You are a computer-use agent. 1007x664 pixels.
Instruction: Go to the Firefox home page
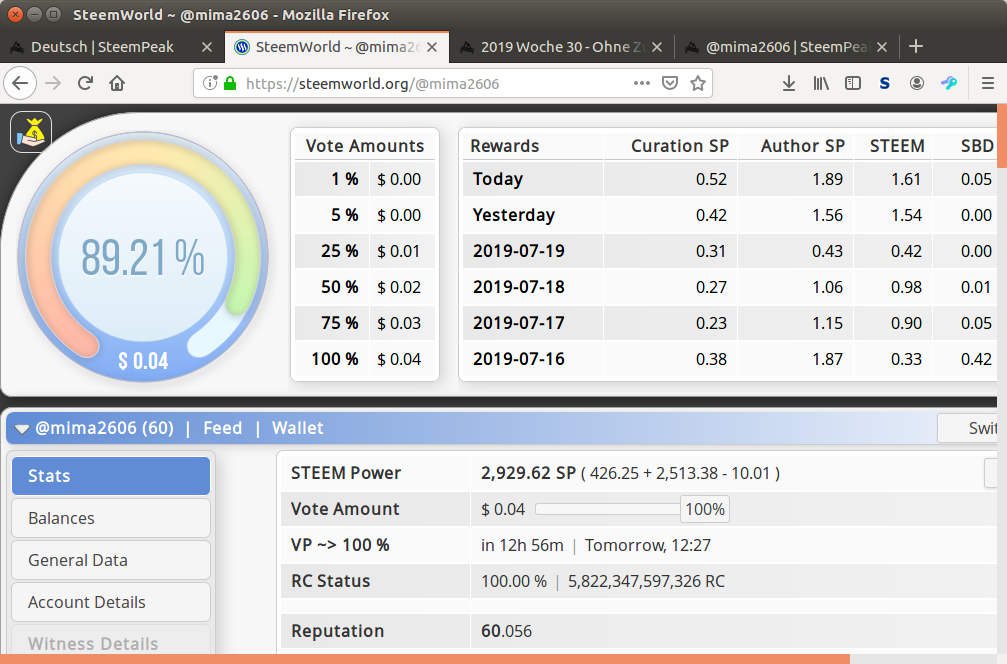pyautogui.click(x=117, y=84)
